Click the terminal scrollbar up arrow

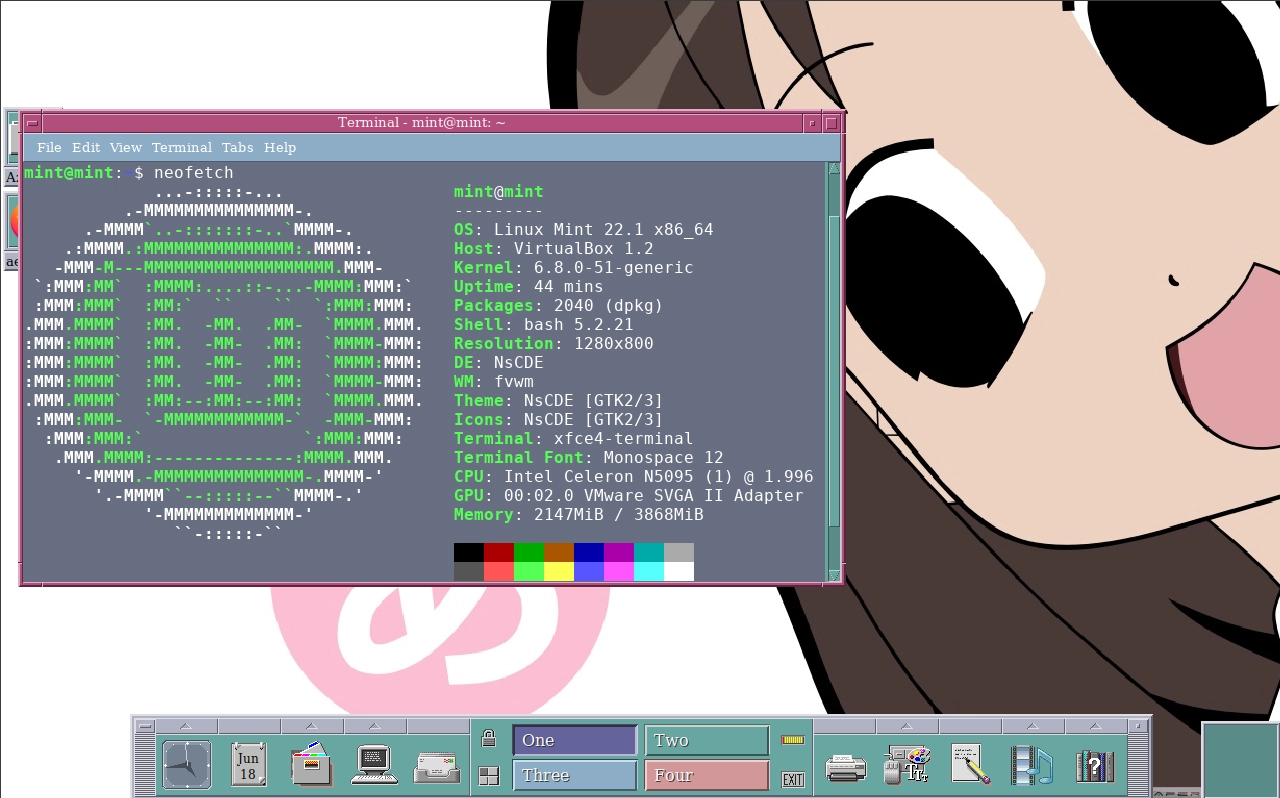tap(834, 169)
